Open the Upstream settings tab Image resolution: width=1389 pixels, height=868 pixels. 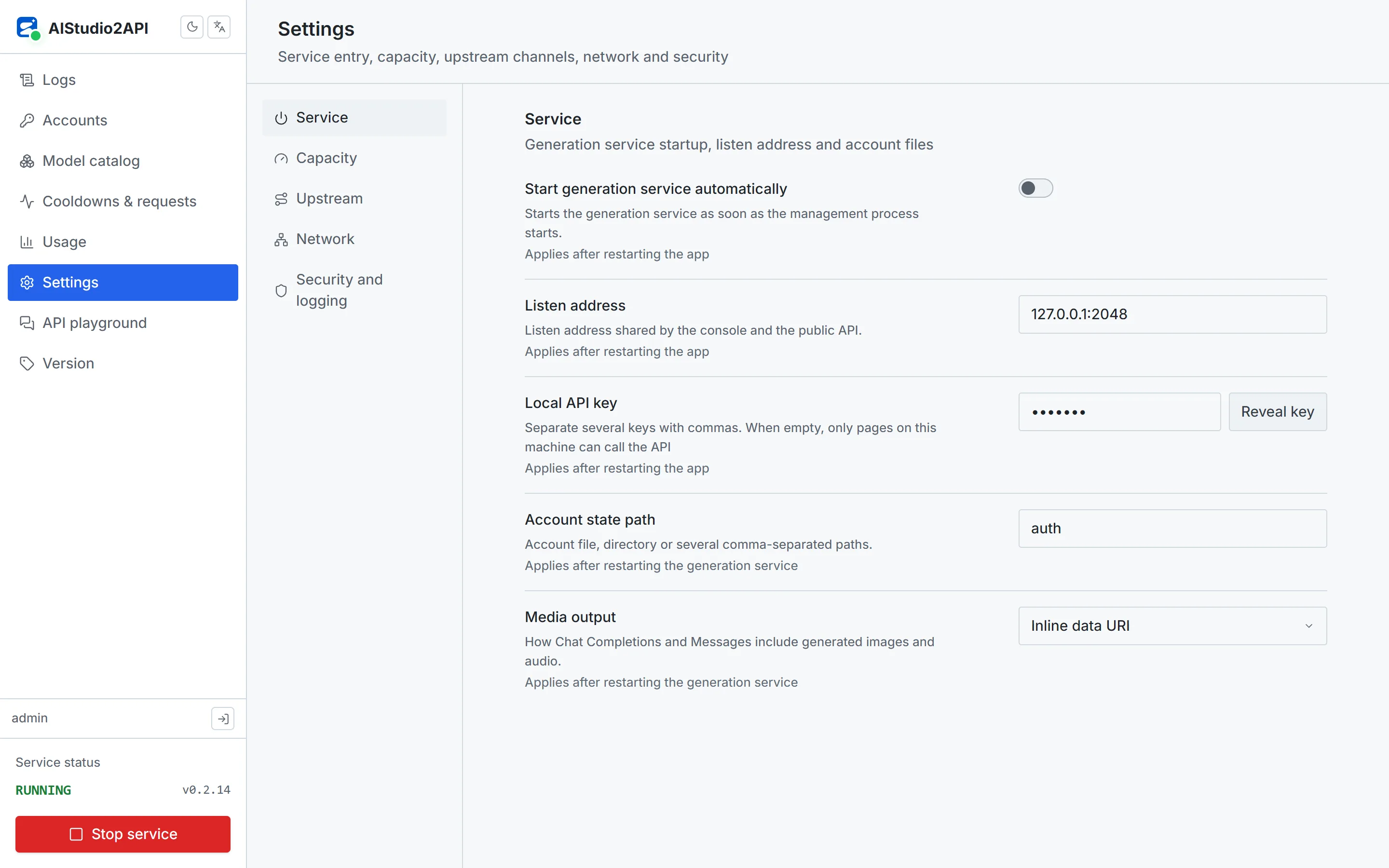[354, 199]
